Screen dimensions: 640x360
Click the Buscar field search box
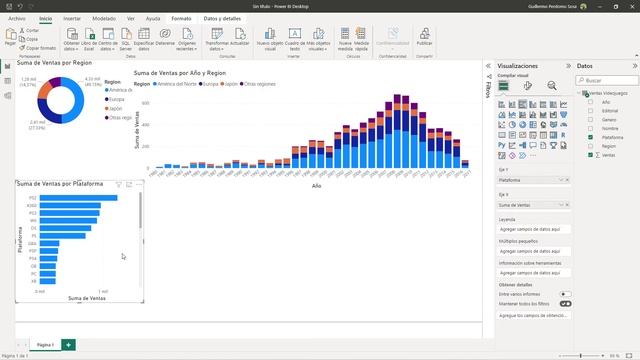click(x=607, y=80)
